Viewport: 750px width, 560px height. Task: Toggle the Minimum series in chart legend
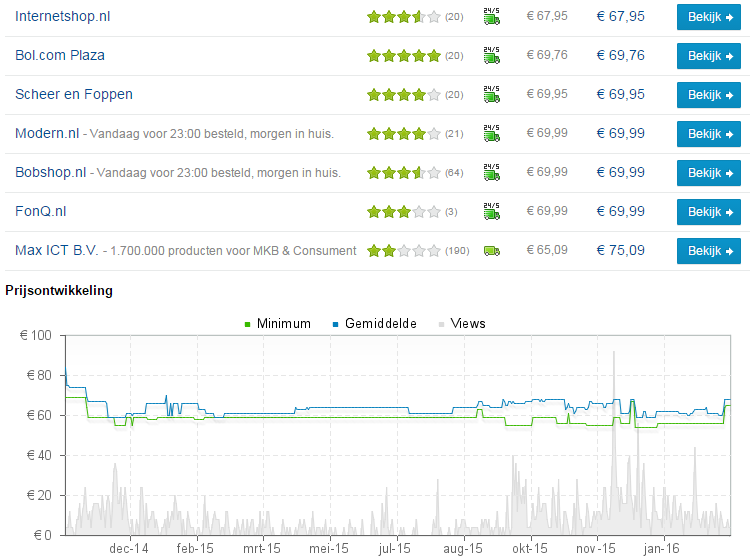[277, 324]
